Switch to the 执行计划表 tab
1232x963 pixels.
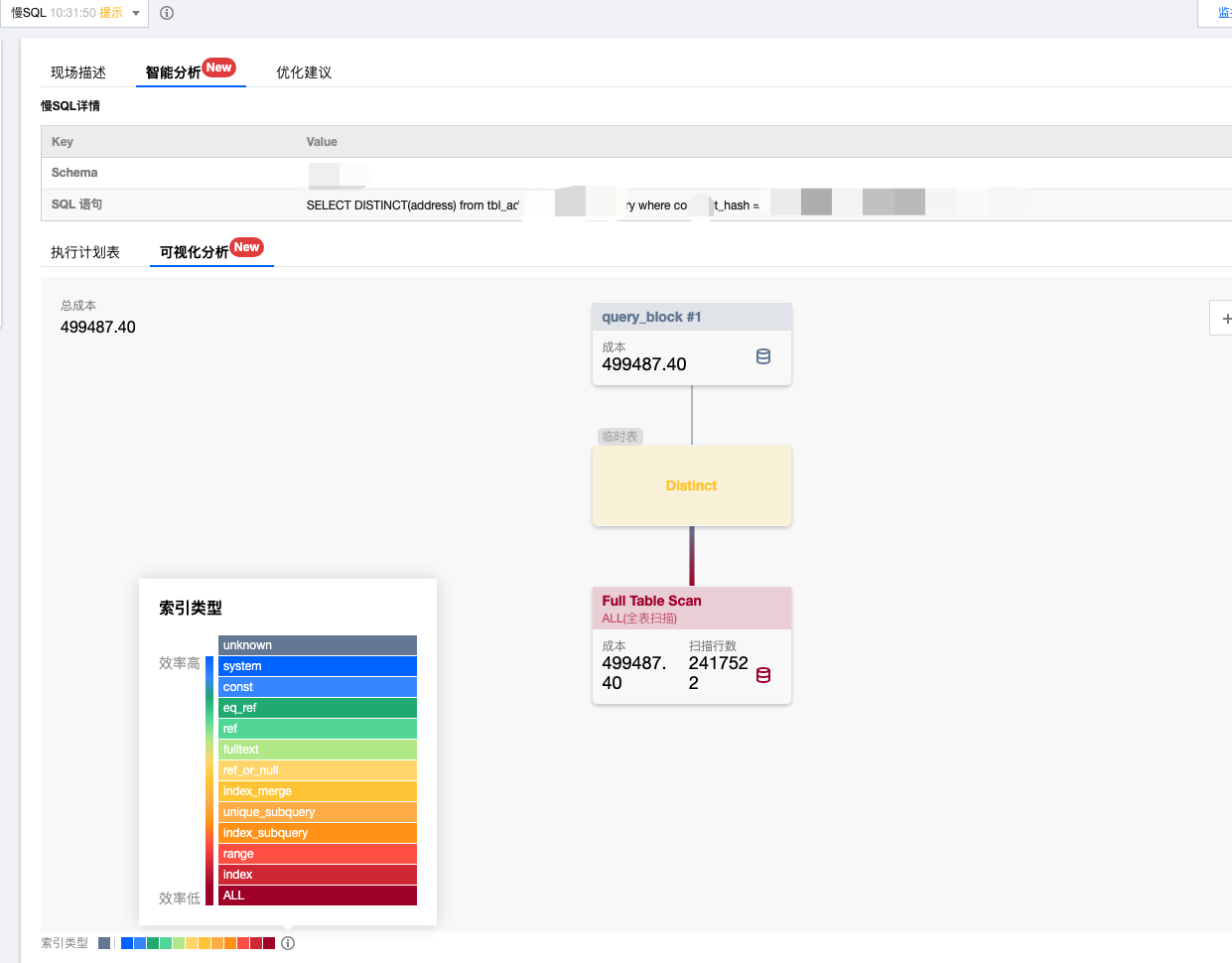point(85,252)
